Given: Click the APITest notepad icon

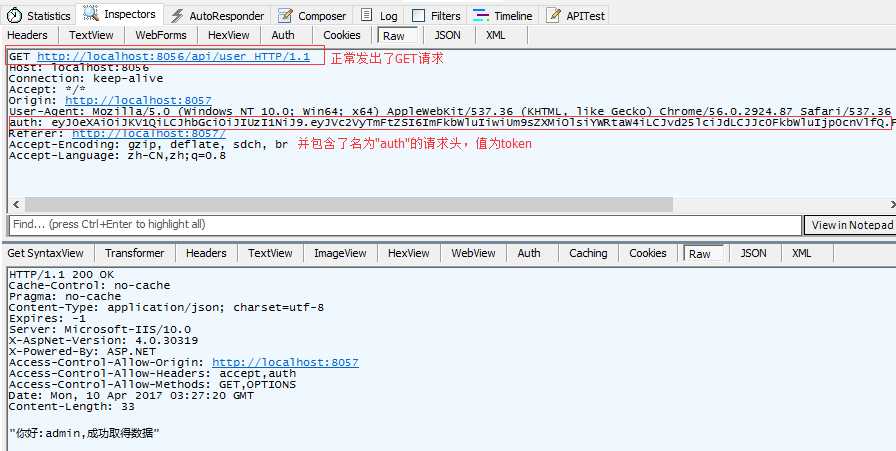Looking at the screenshot, I should tap(553, 15).
